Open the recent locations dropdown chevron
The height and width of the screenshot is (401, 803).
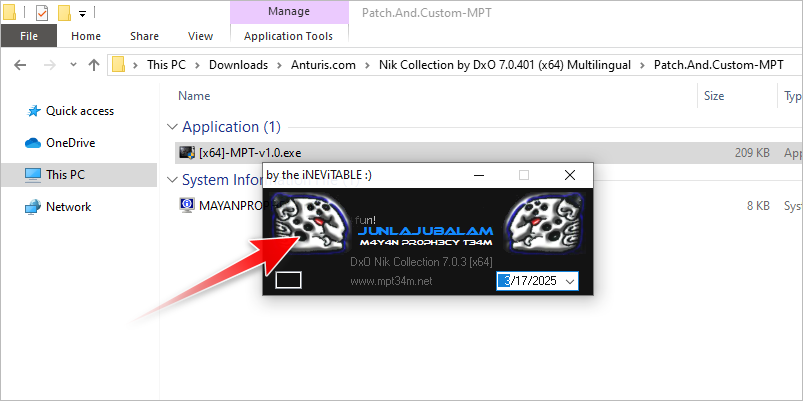pyautogui.click(x=71, y=65)
